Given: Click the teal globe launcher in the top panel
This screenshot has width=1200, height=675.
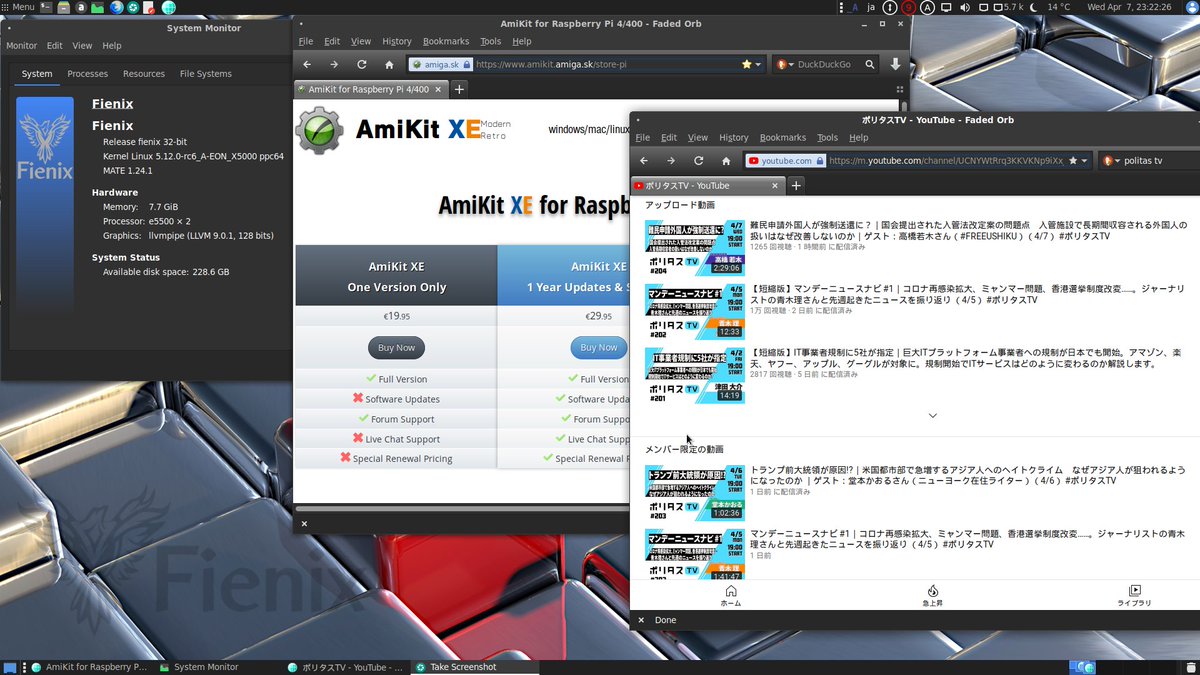Looking at the screenshot, I should pyautogui.click(x=168, y=7).
